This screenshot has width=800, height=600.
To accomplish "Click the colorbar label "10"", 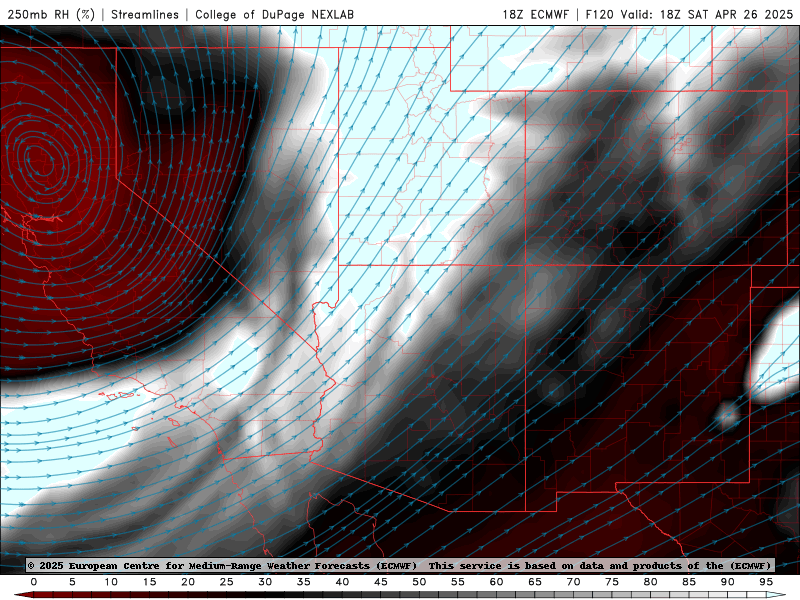I will click(x=111, y=582).
